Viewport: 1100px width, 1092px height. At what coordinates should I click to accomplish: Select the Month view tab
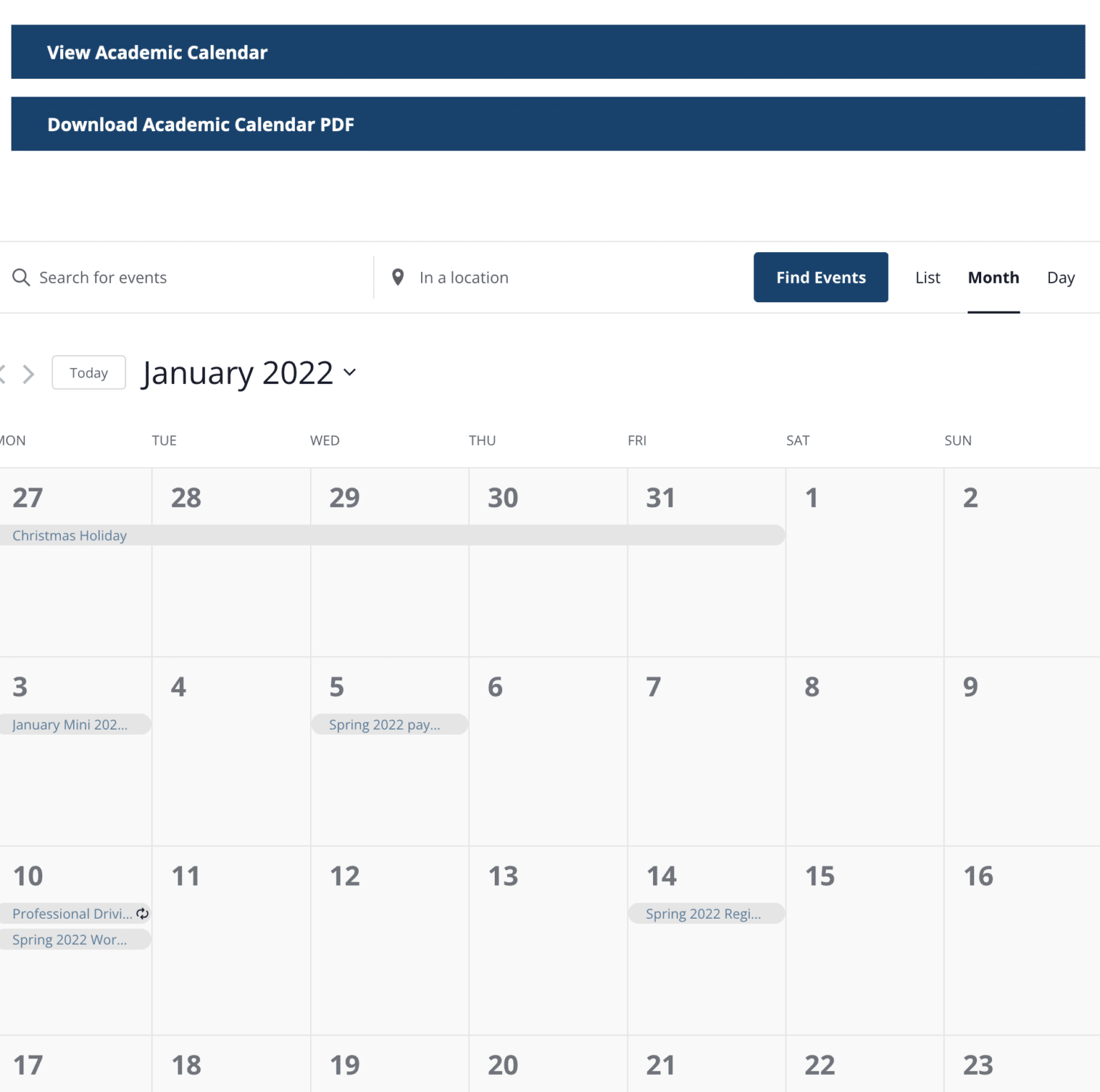click(x=993, y=278)
